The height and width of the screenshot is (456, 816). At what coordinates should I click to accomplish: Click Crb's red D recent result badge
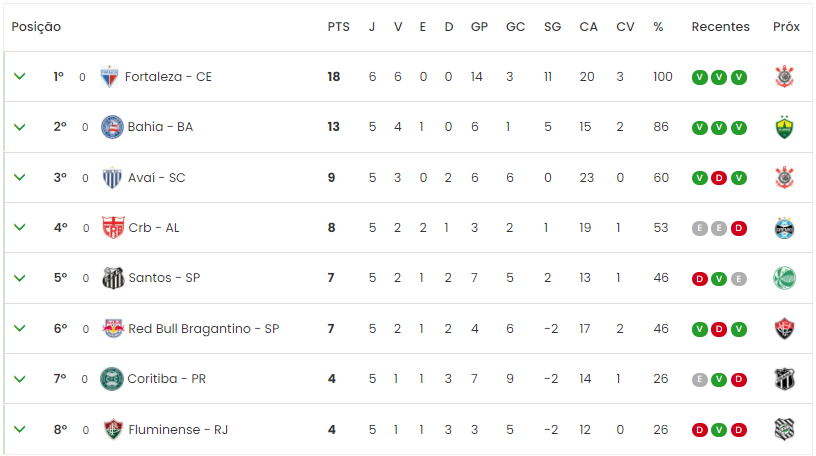click(x=739, y=228)
